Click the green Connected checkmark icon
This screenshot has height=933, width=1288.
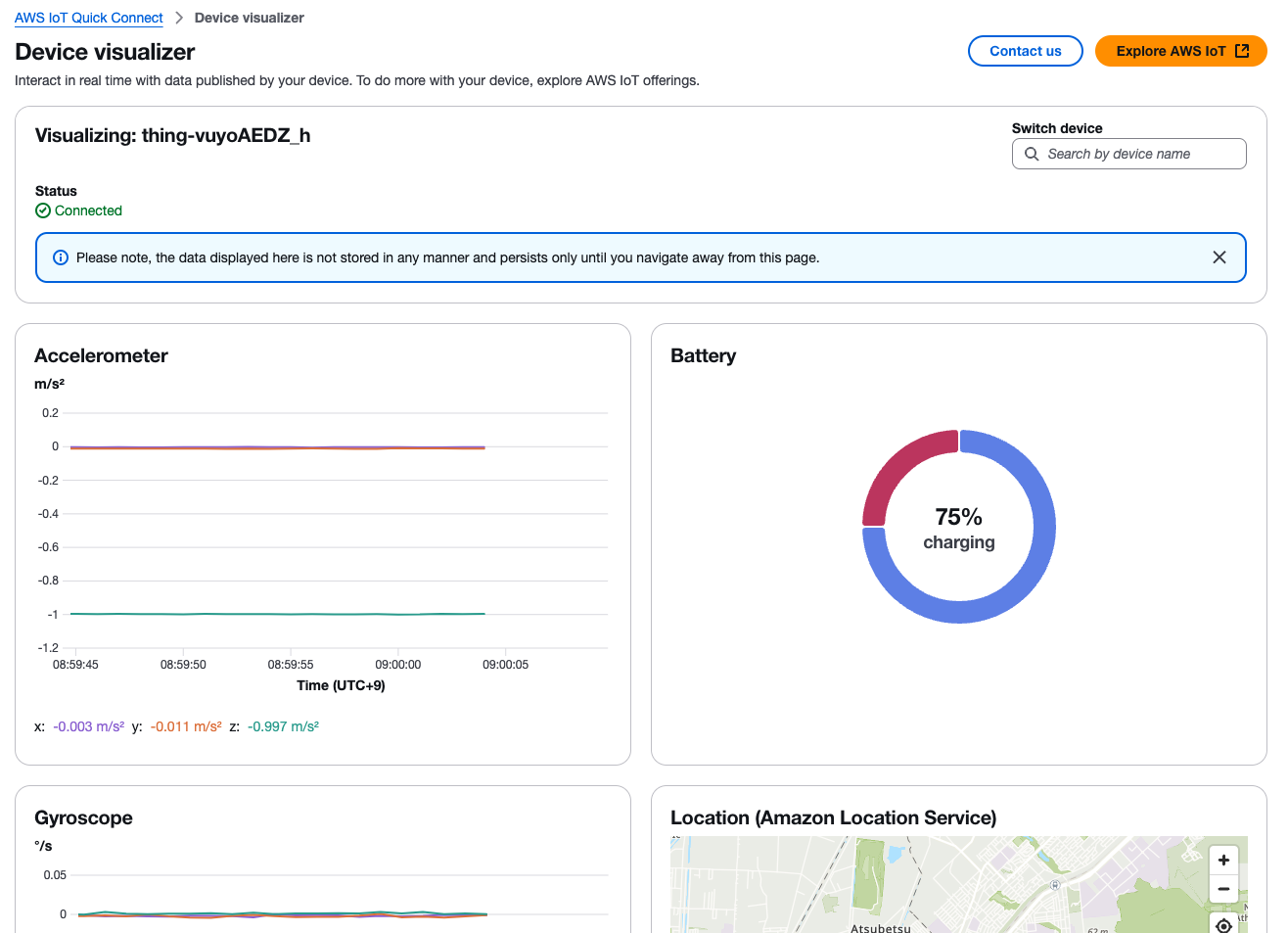pyautogui.click(x=43, y=210)
